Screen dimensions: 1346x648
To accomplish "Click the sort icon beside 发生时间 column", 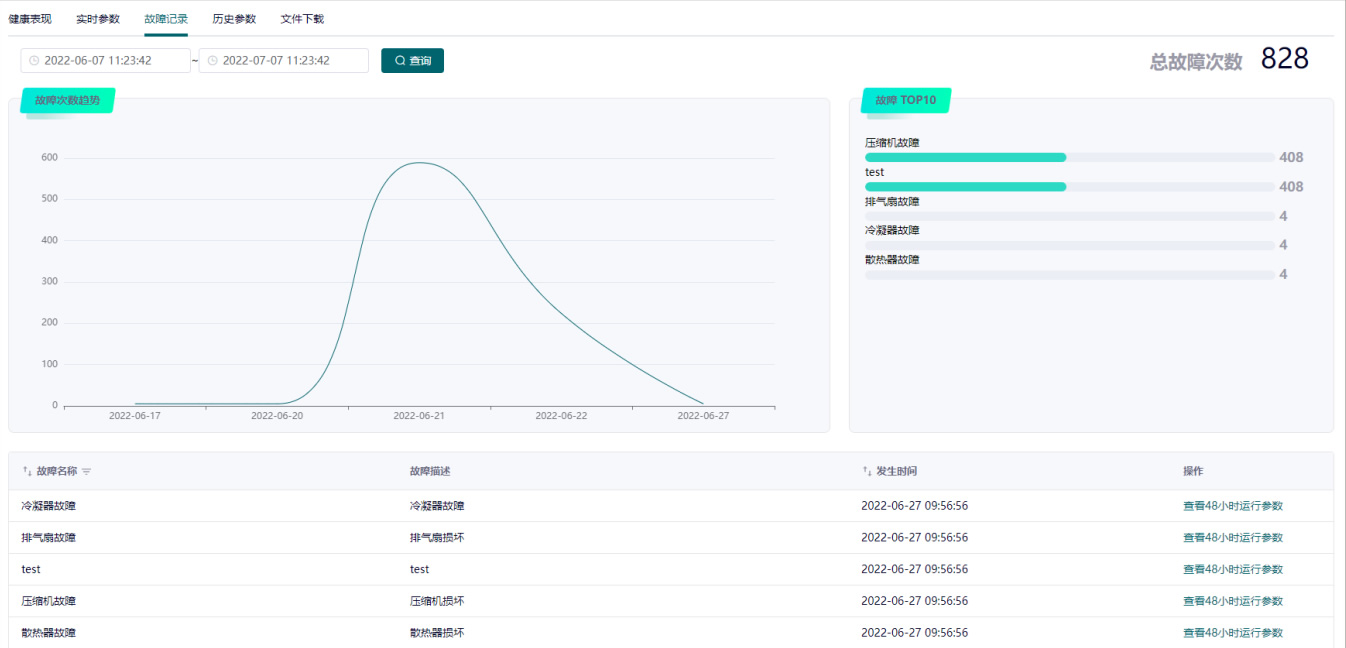I will coord(867,471).
